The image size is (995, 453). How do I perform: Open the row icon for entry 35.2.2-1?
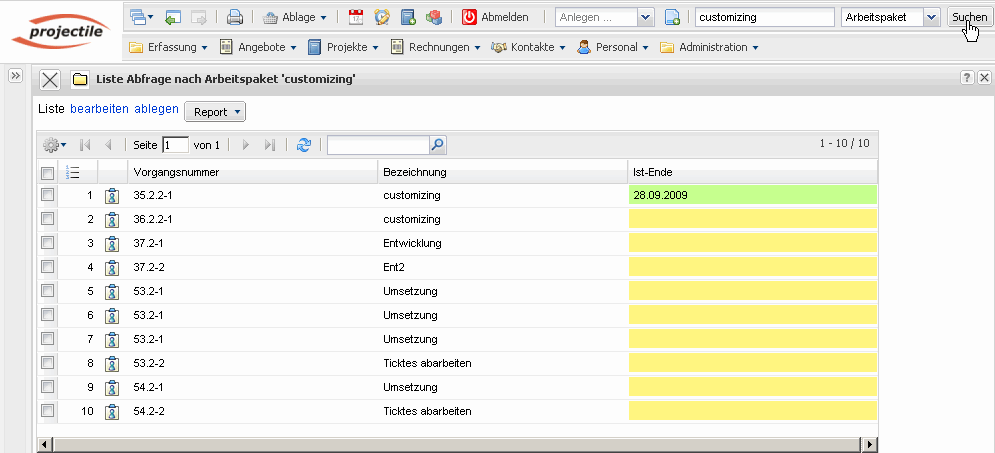112,196
